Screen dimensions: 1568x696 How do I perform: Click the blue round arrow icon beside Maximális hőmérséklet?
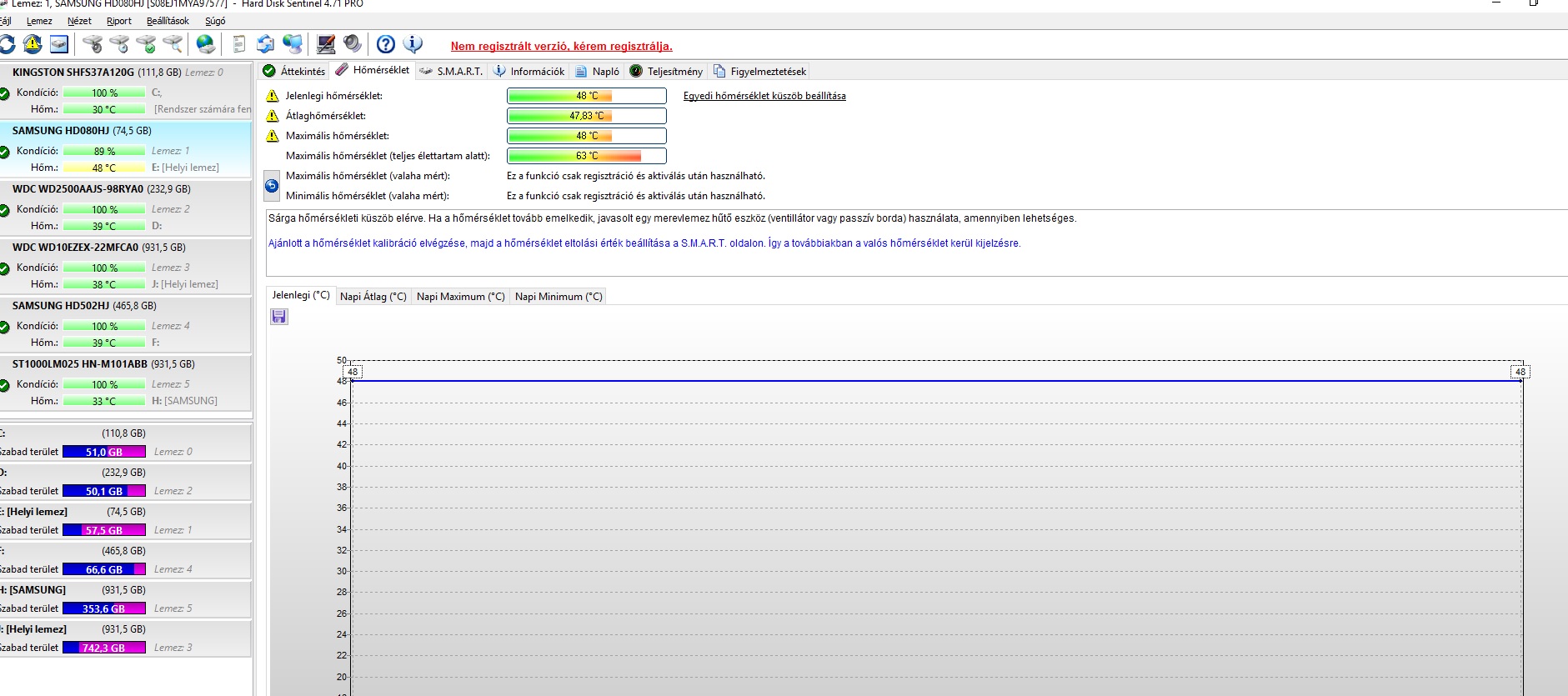click(272, 186)
